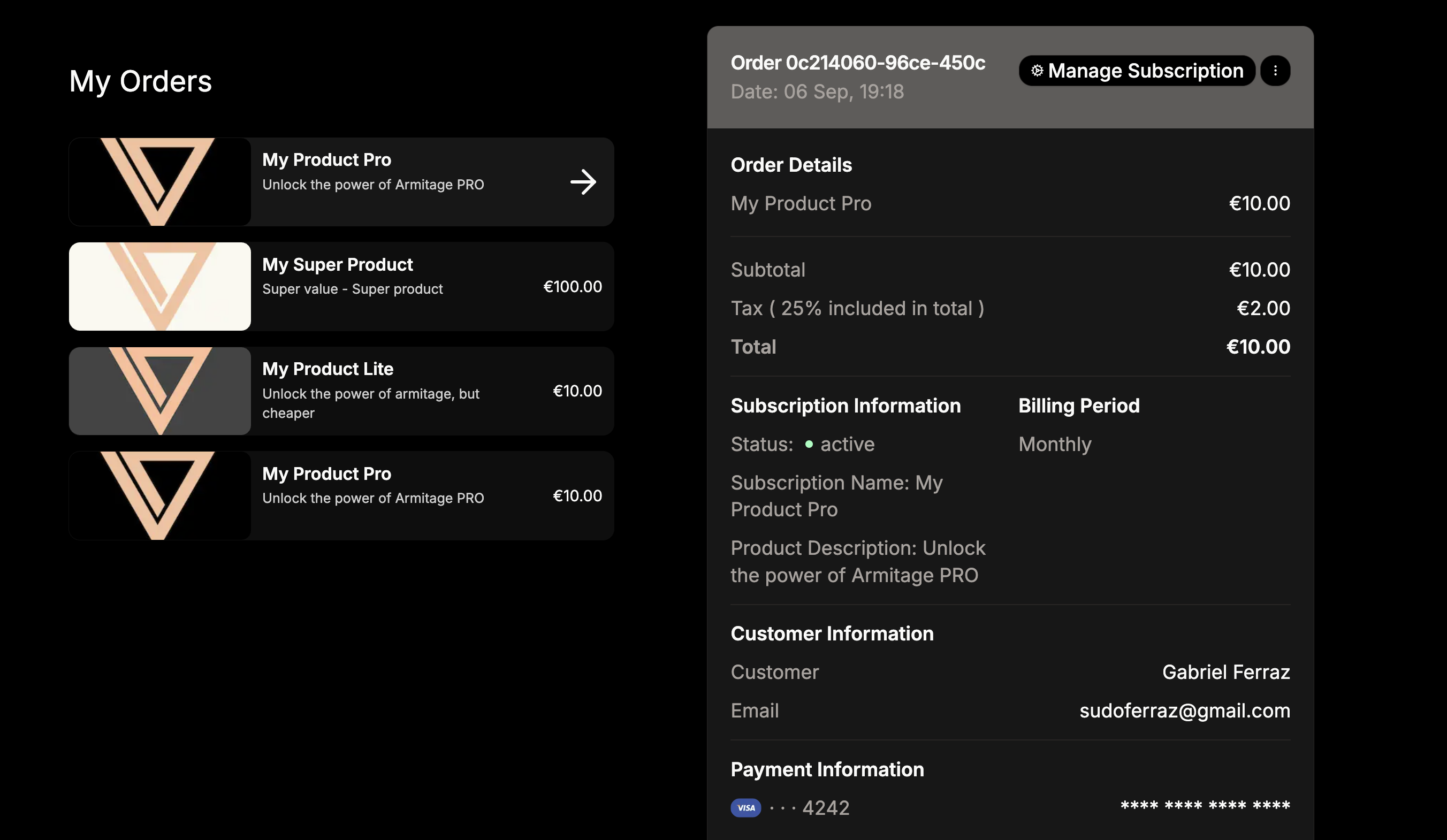The image size is (1447, 840).
Task: Open the My Super Product thumbnail image
Action: [x=159, y=286]
